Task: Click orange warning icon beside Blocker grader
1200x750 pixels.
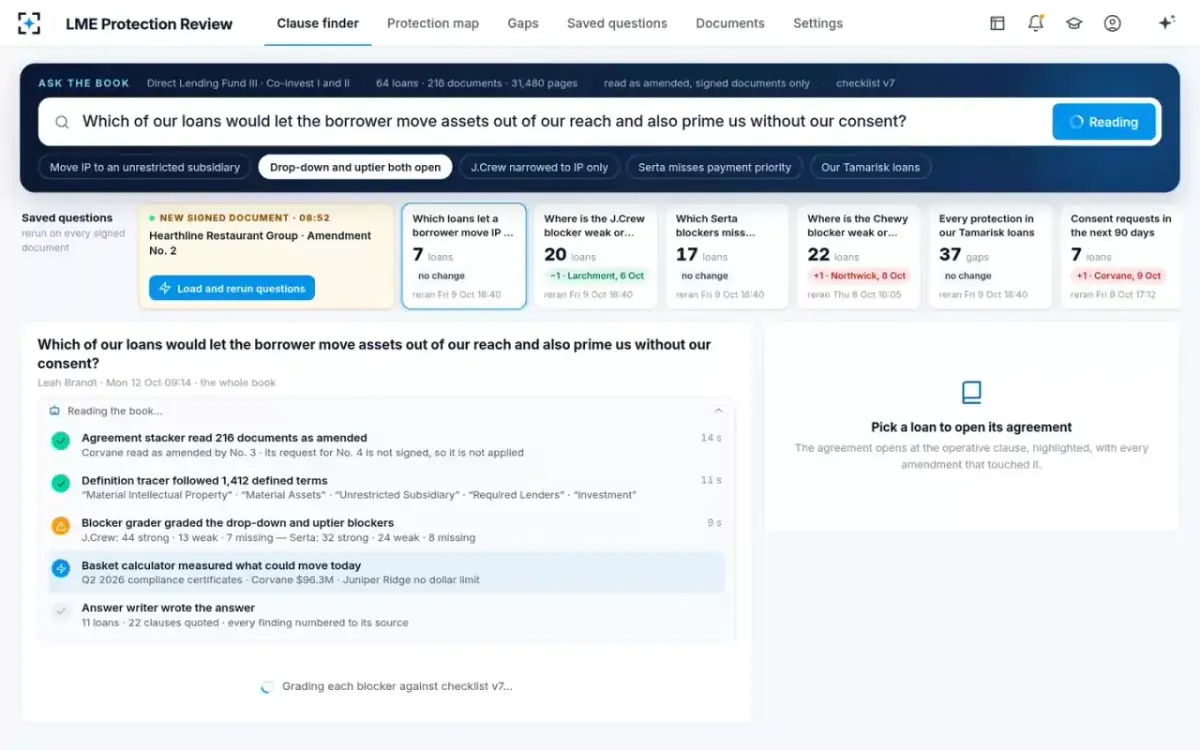Action: click(60, 525)
